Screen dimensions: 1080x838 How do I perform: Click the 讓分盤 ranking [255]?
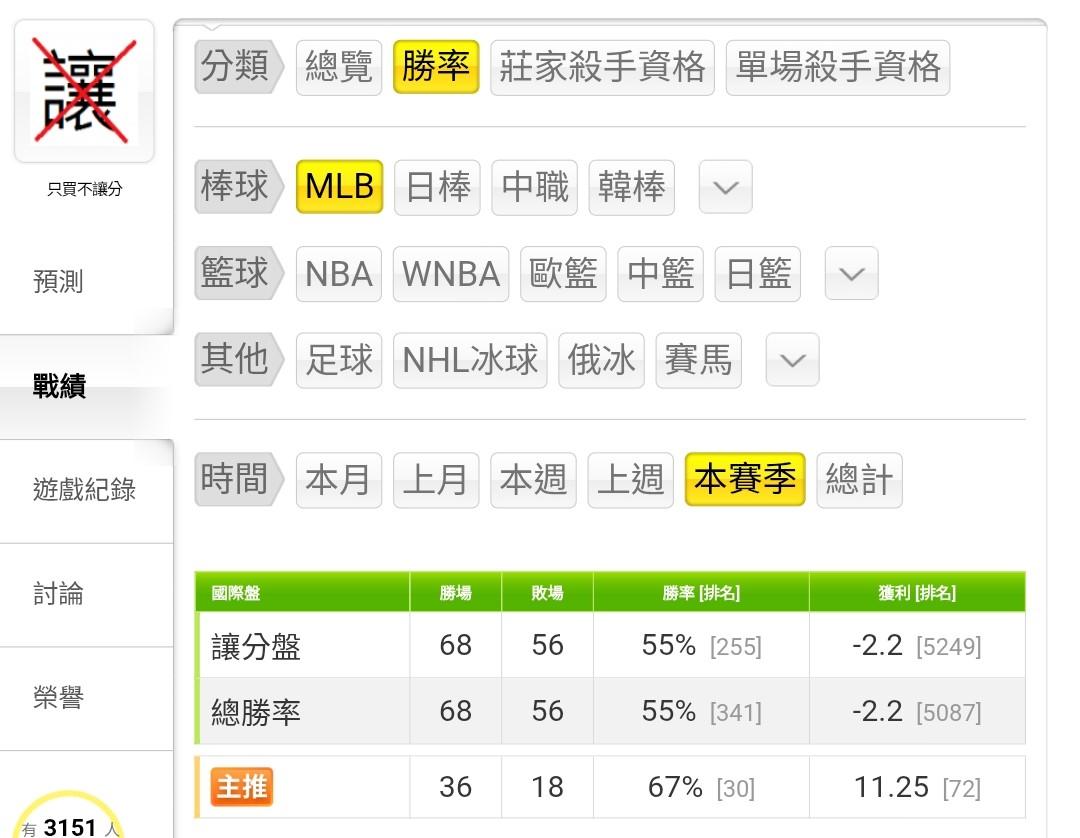pos(736,647)
